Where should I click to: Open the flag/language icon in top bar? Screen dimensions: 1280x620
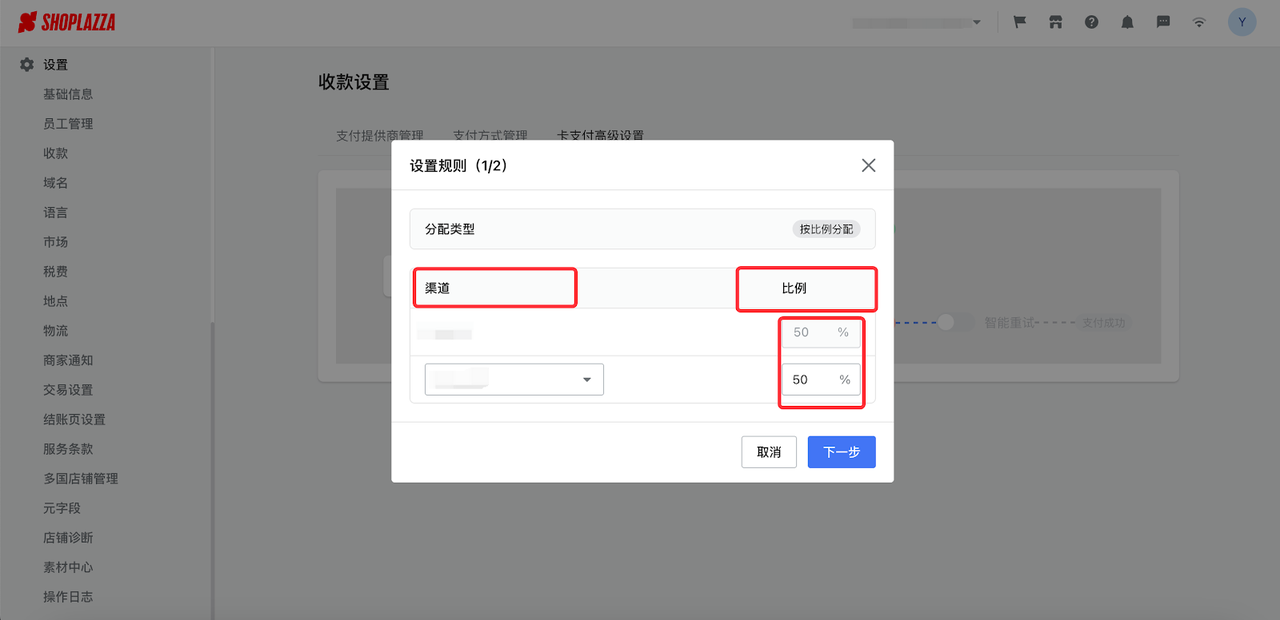[x=1019, y=21]
